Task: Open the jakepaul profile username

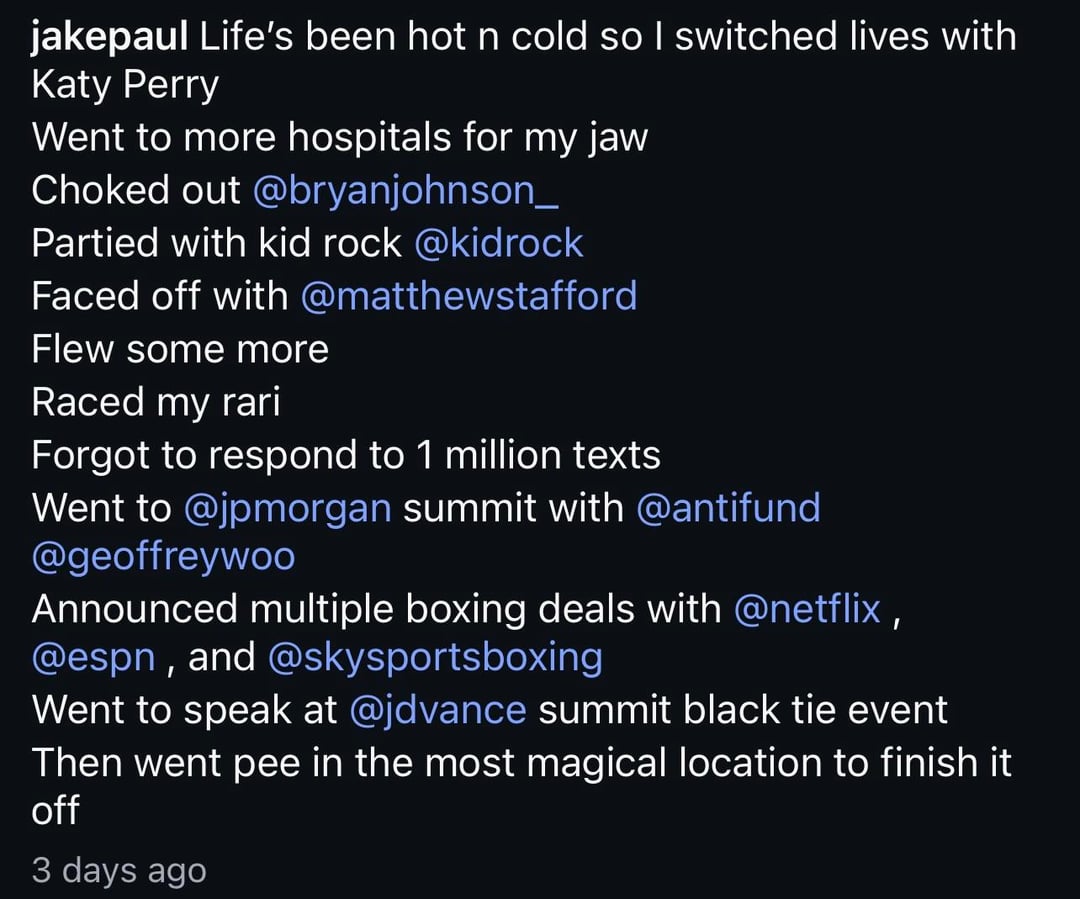Action: coord(110,38)
